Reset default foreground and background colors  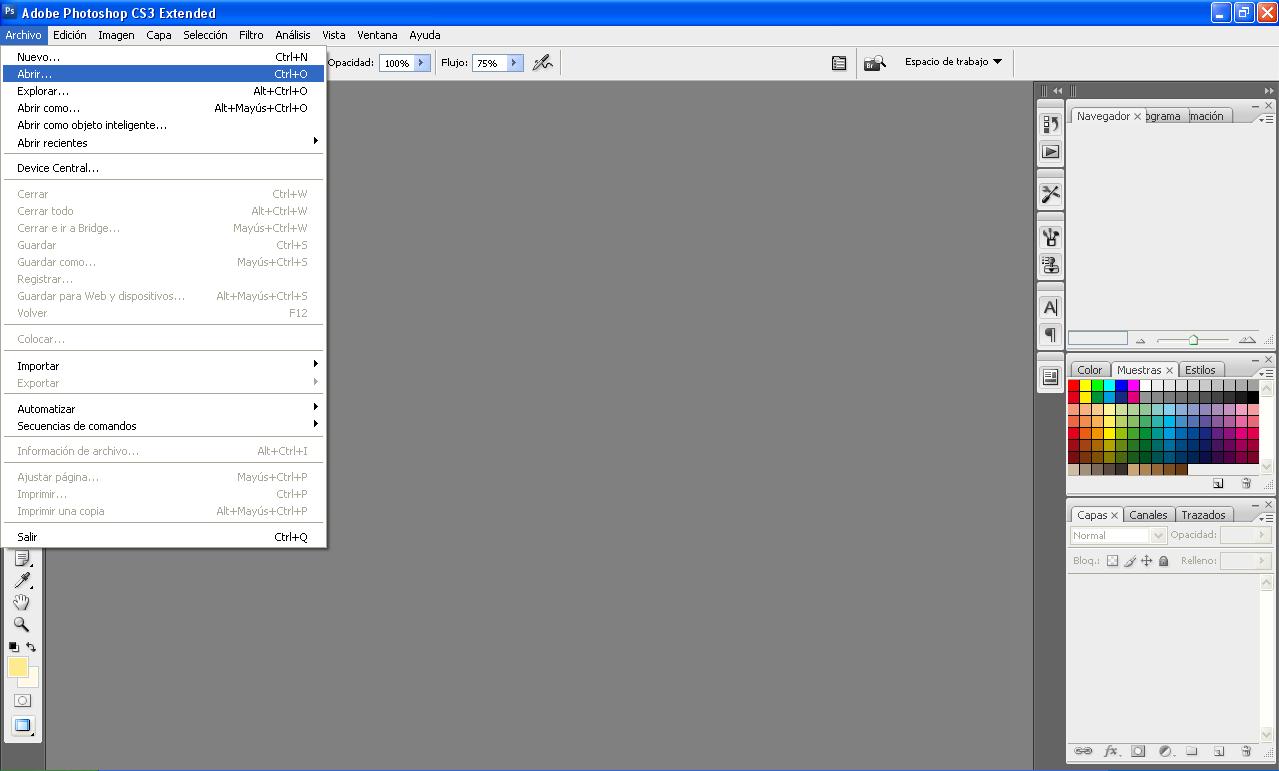click(14, 647)
